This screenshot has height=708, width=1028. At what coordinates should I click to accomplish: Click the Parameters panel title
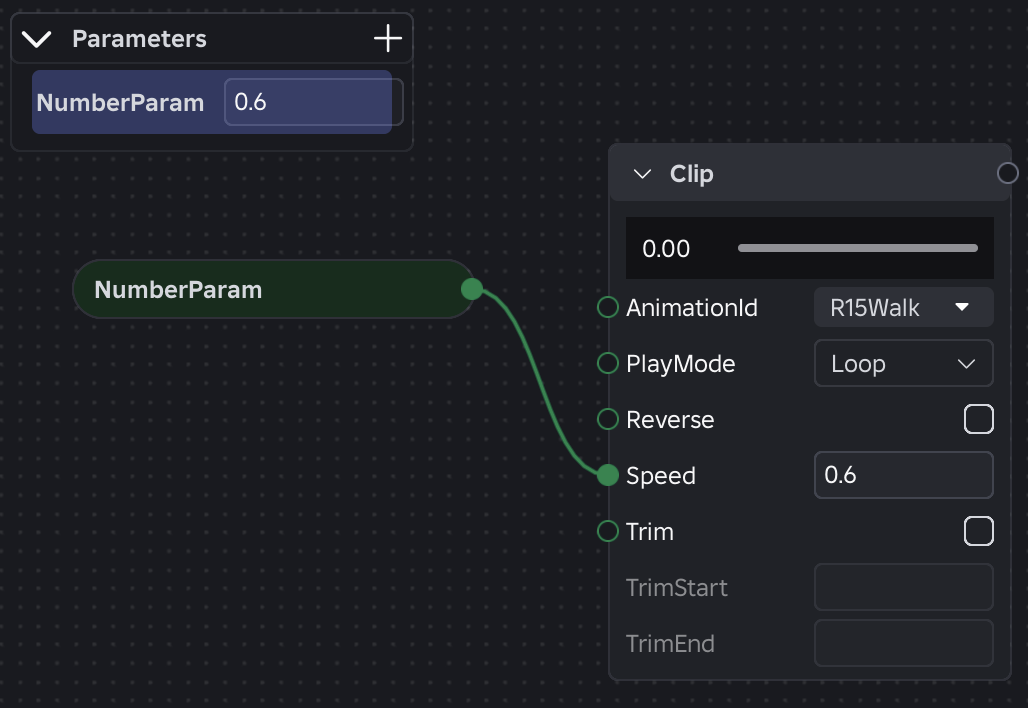139,39
